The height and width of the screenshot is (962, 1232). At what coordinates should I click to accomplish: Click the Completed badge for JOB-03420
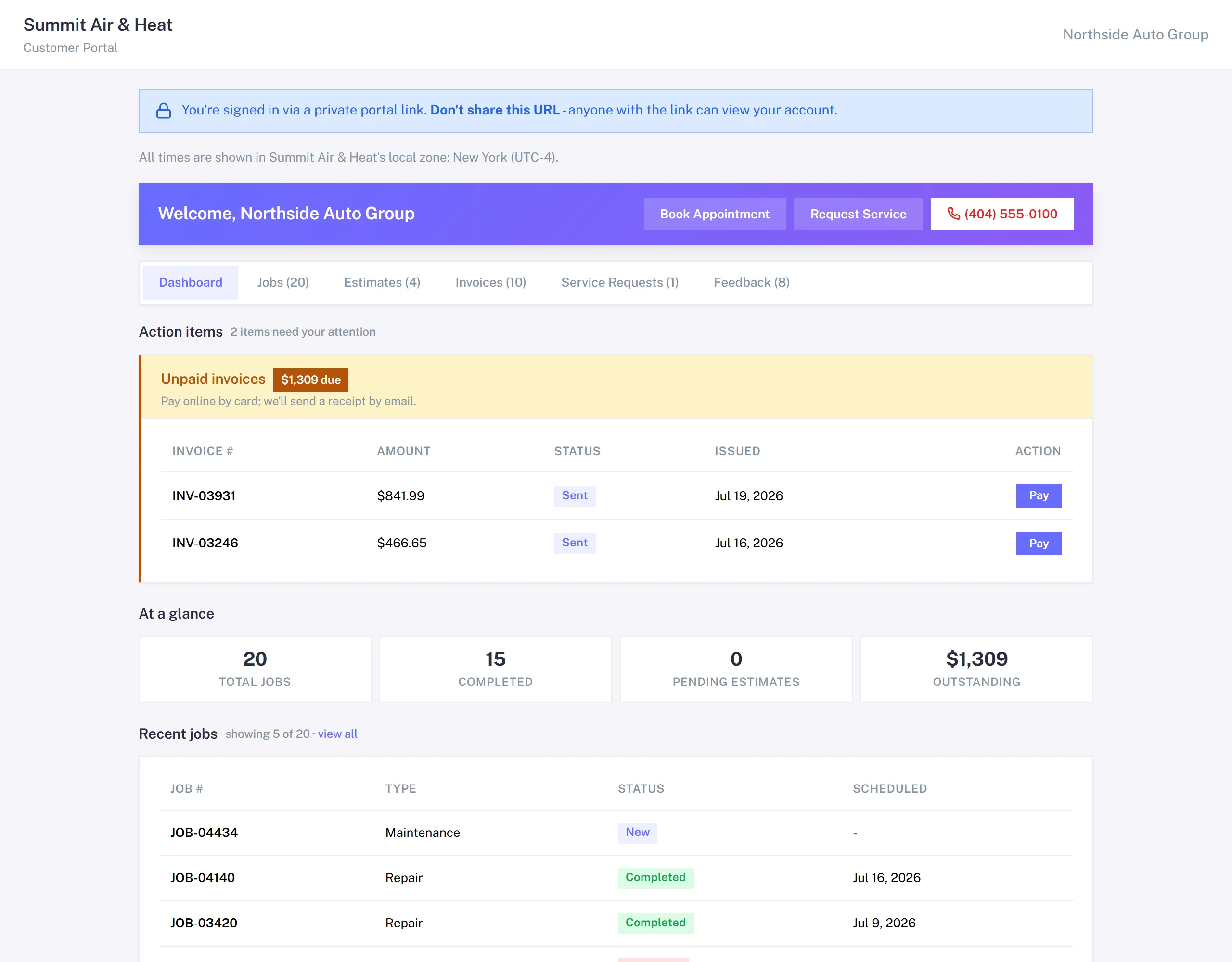click(655, 923)
